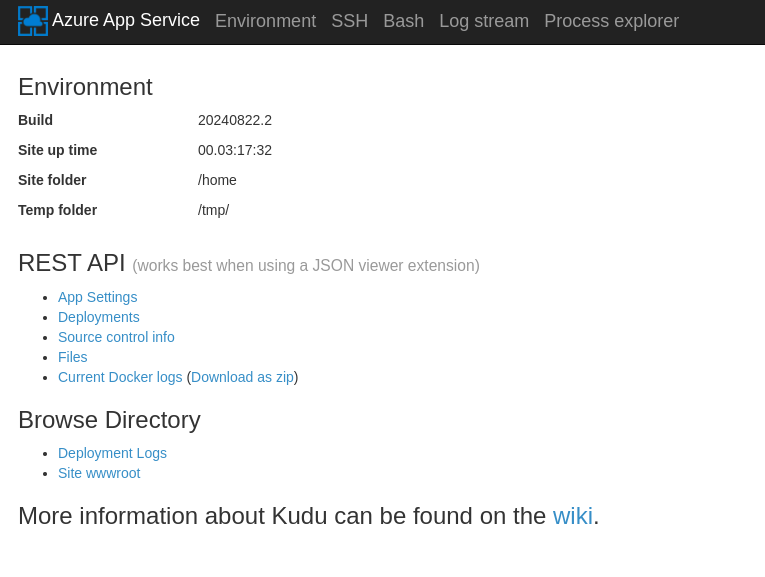View the Deployments REST API link
The height and width of the screenshot is (577, 765).
coord(99,317)
